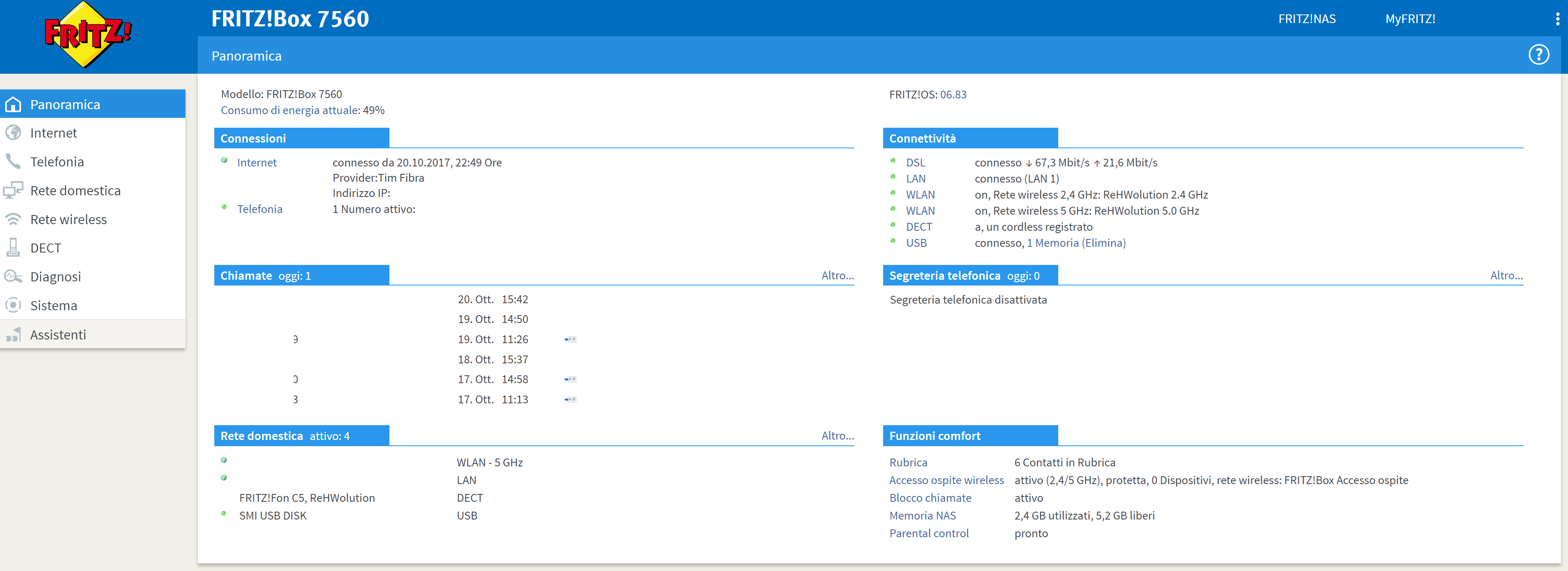Add 19. Ott. 11:26 caller to phonebook

[570, 340]
